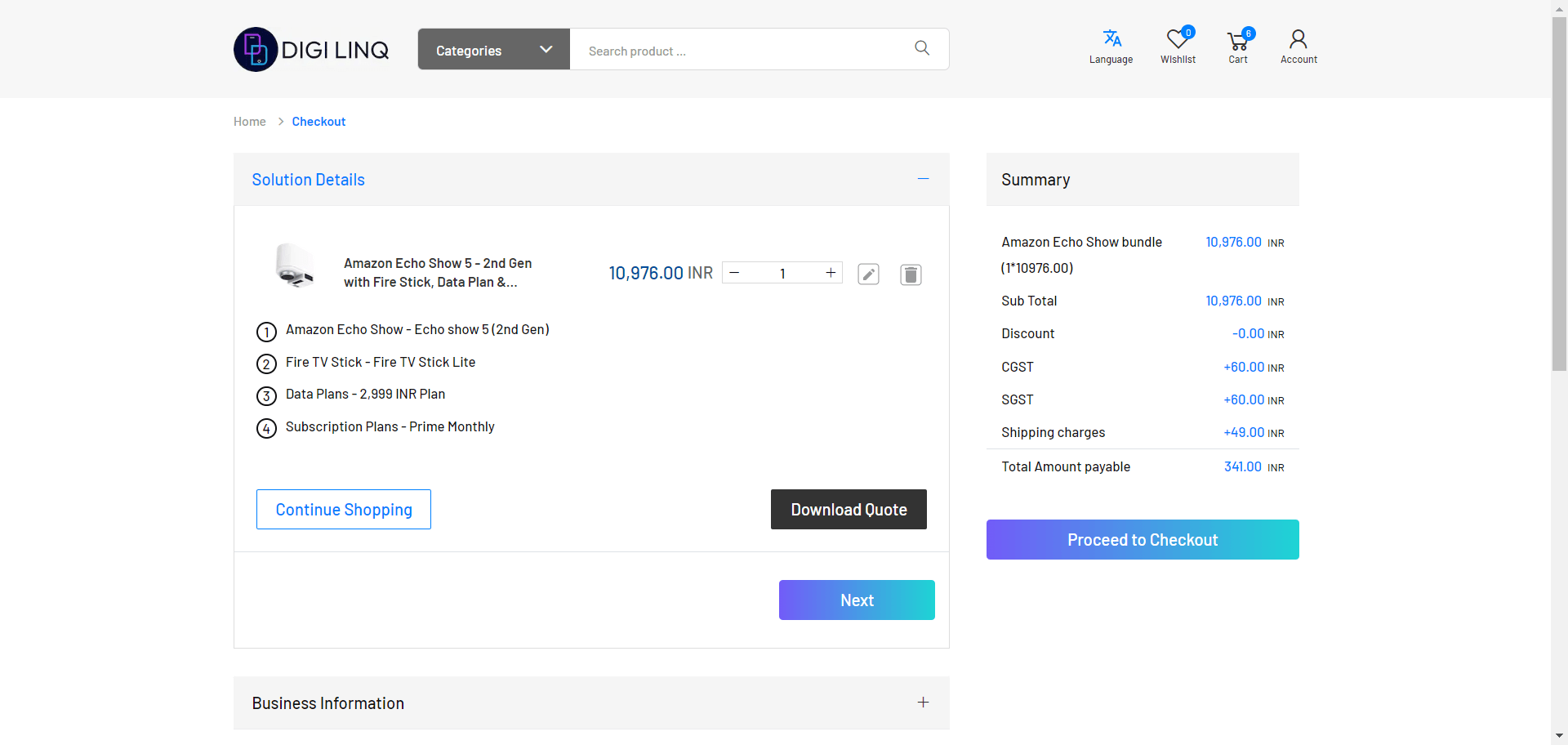Image resolution: width=1568 pixels, height=745 pixels.
Task: Decrease quantity with the minus button
Action: pos(734,273)
